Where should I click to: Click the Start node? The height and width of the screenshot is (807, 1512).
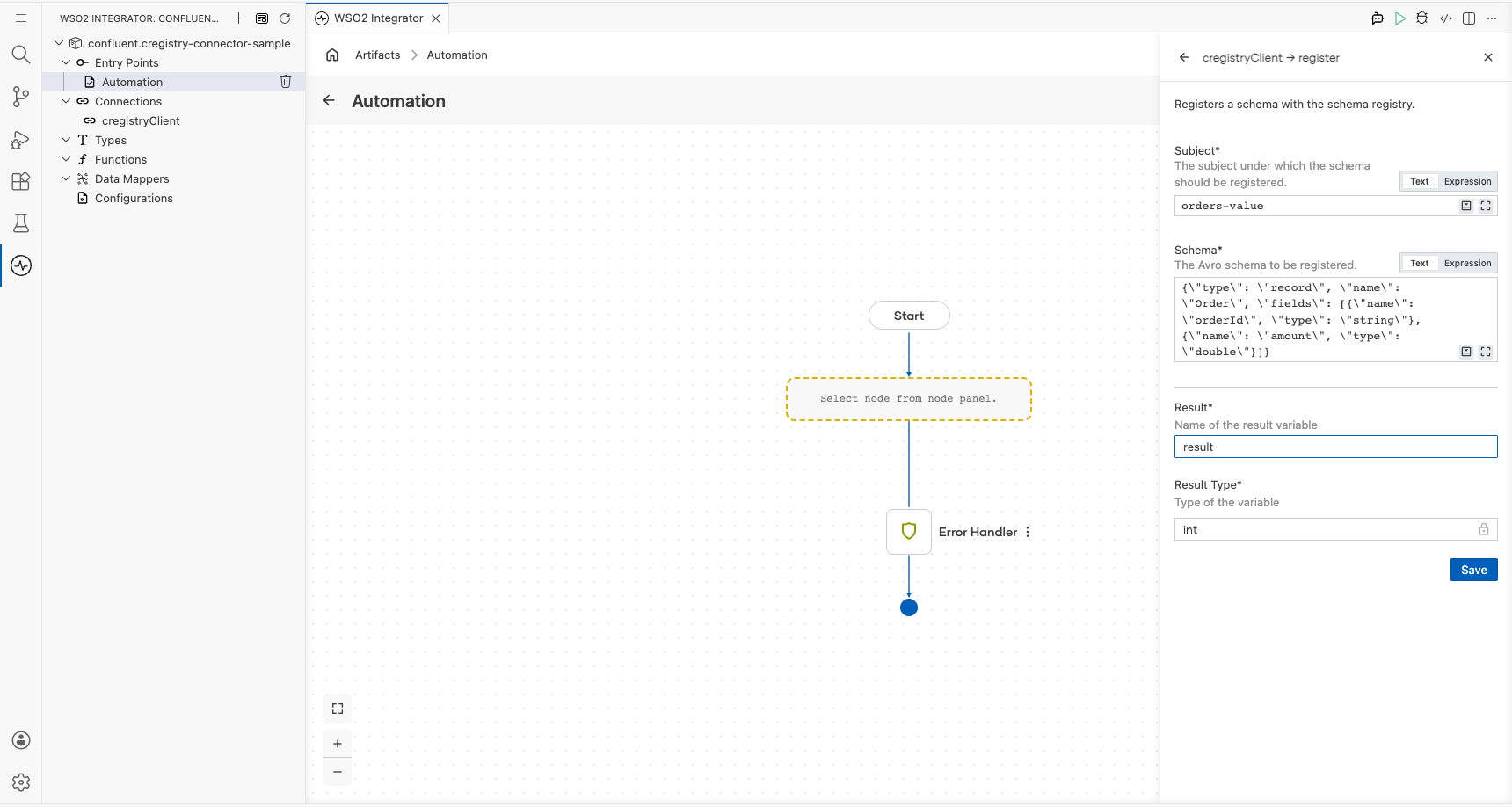(x=909, y=316)
